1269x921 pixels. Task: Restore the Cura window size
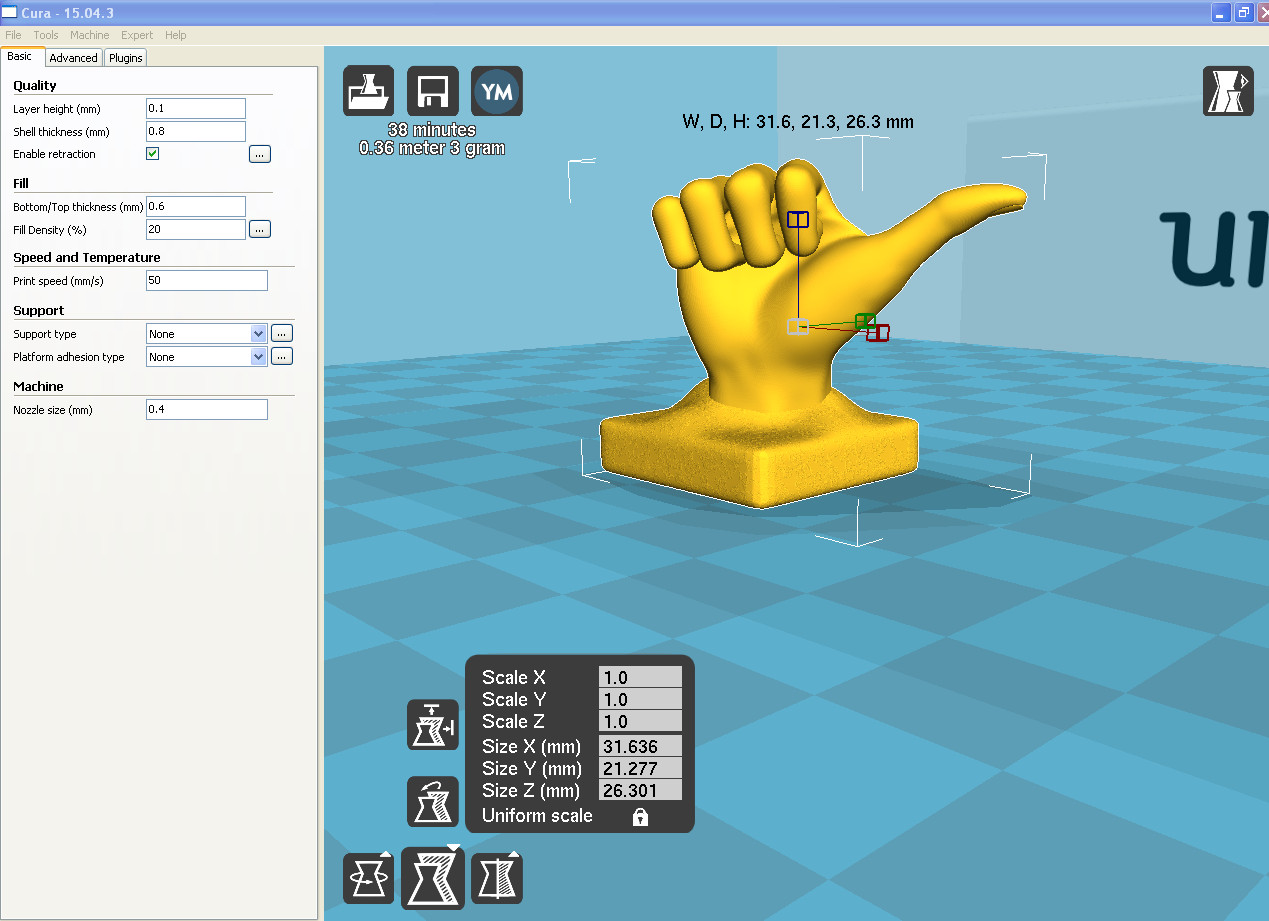point(1243,12)
